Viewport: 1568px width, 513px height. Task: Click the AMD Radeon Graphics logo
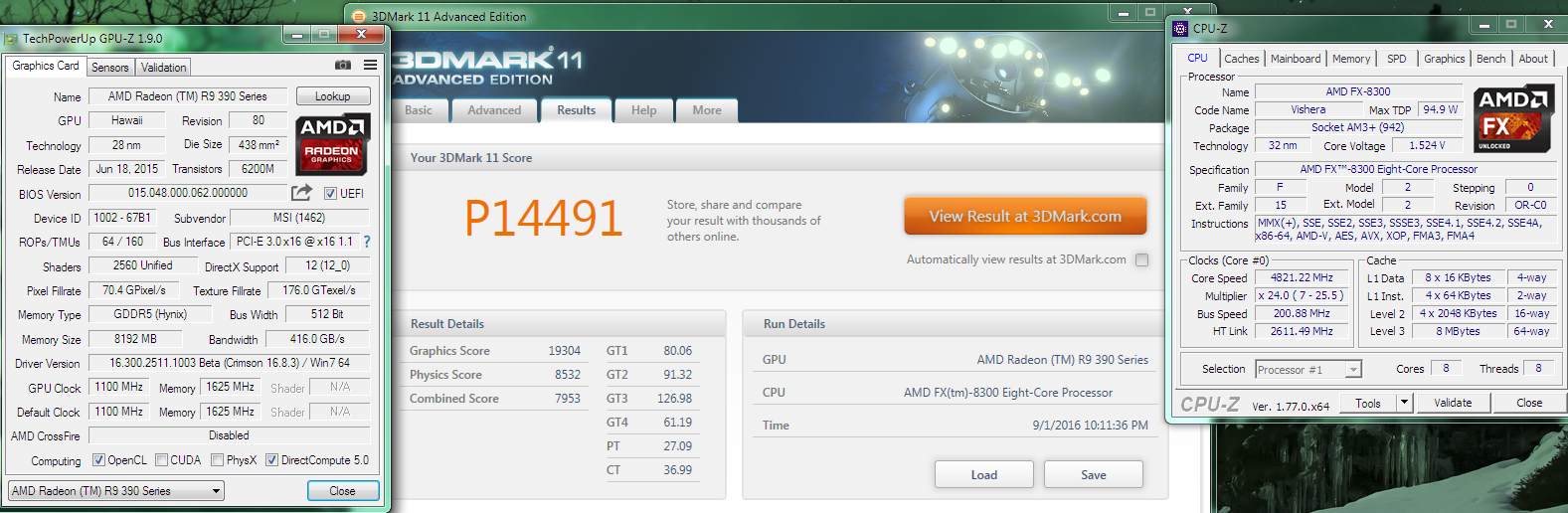click(x=333, y=143)
